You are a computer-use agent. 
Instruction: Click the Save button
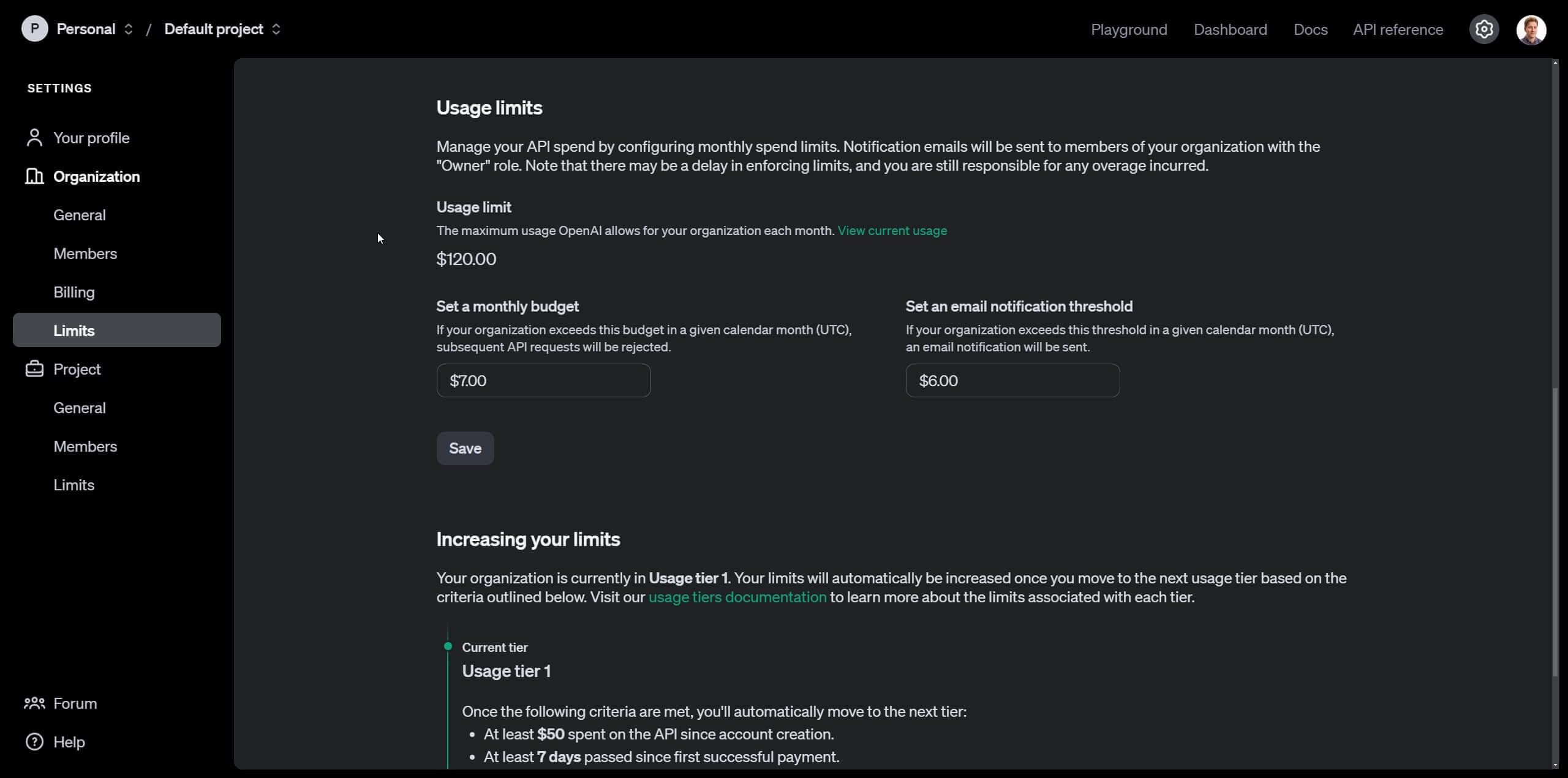click(x=466, y=448)
